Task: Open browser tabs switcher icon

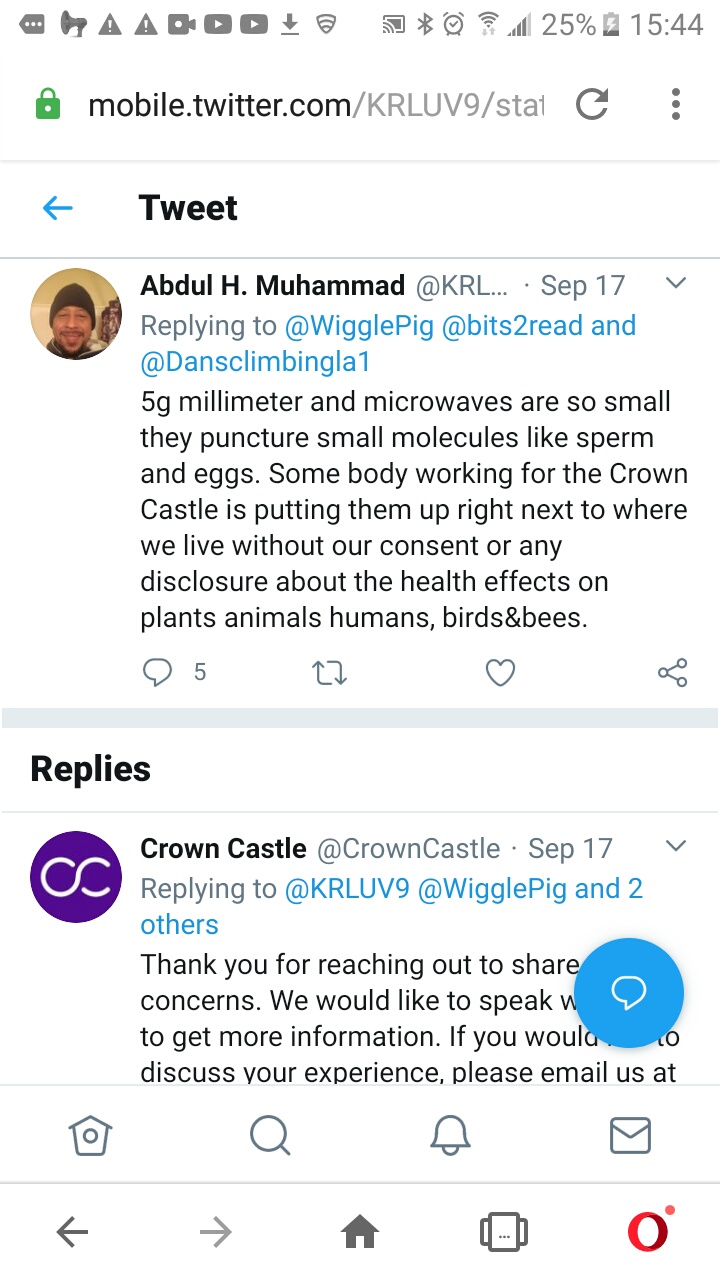Action: (x=504, y=1233)
